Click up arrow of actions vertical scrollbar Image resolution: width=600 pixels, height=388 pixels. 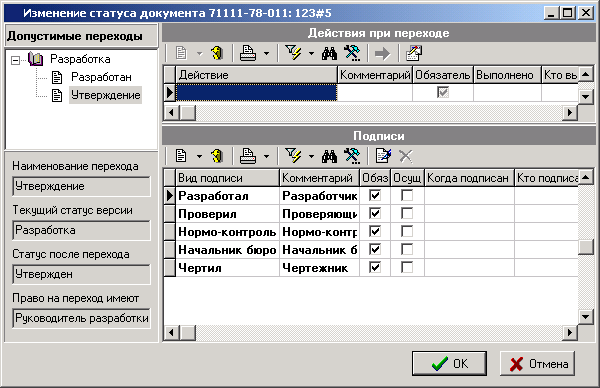[x=585, y=74]
